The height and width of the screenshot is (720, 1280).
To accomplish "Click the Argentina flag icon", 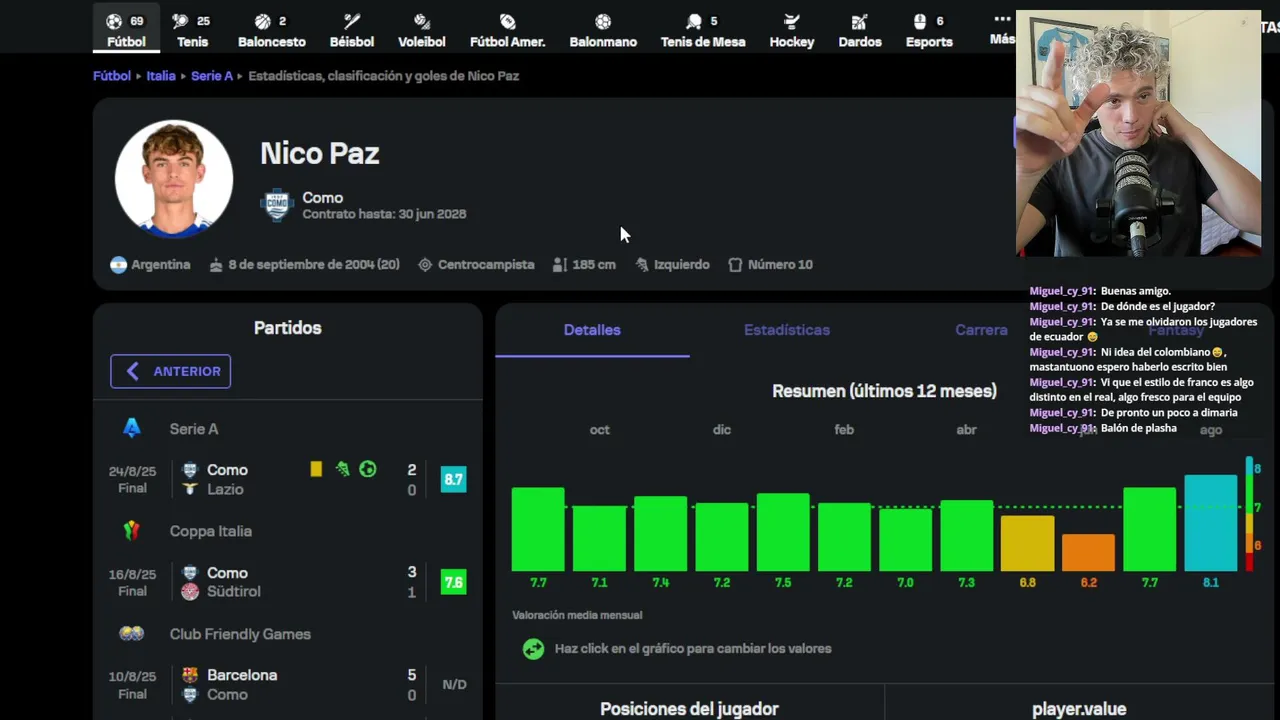I will pos(119,265).
